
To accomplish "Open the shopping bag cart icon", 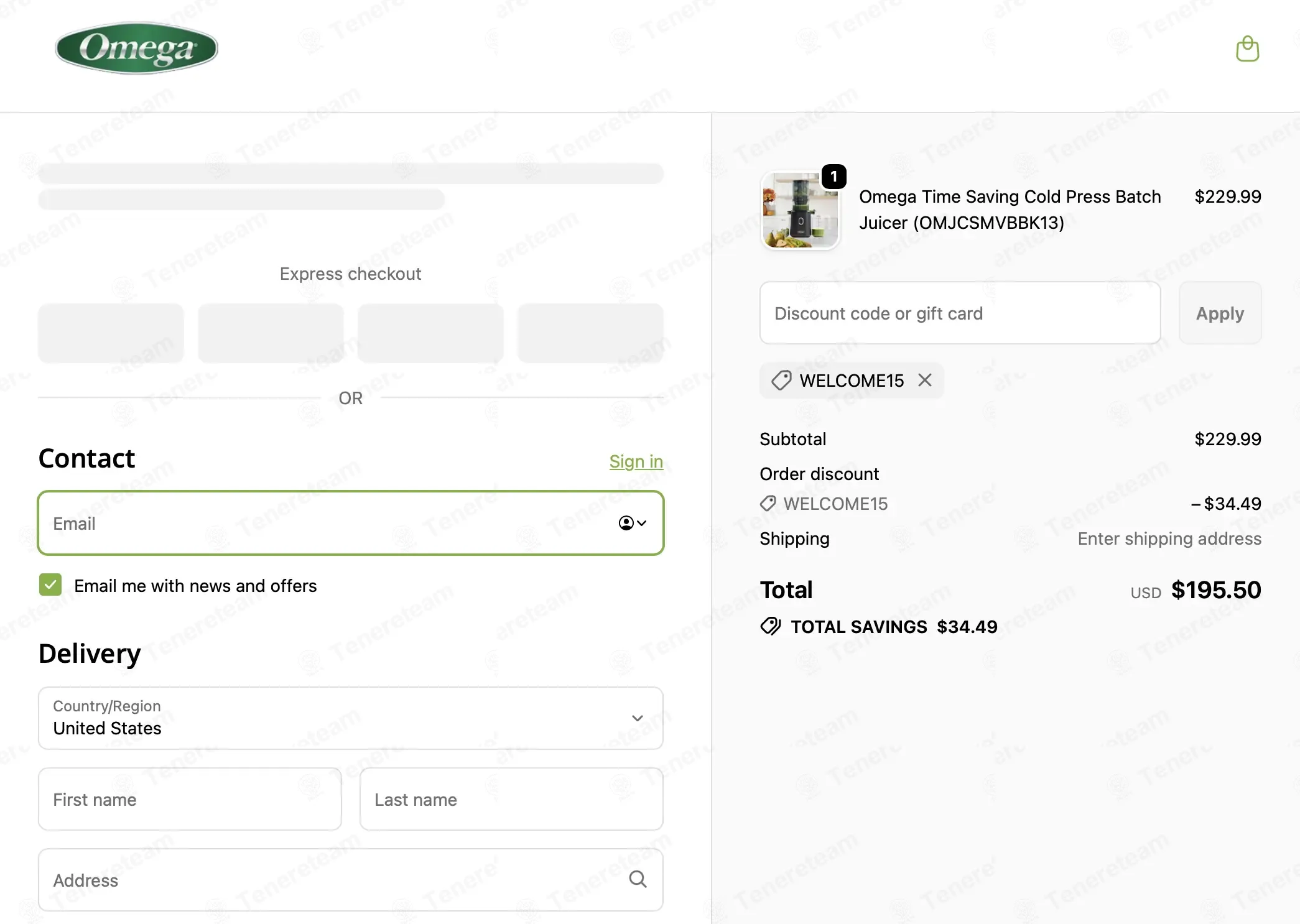I will (1247, 49).
